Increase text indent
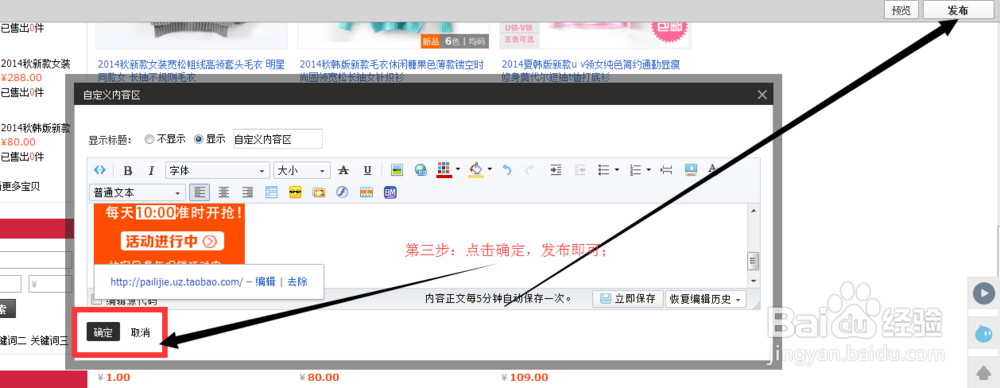This screenshot has width=1000, height=388. [x=556, y=170]
